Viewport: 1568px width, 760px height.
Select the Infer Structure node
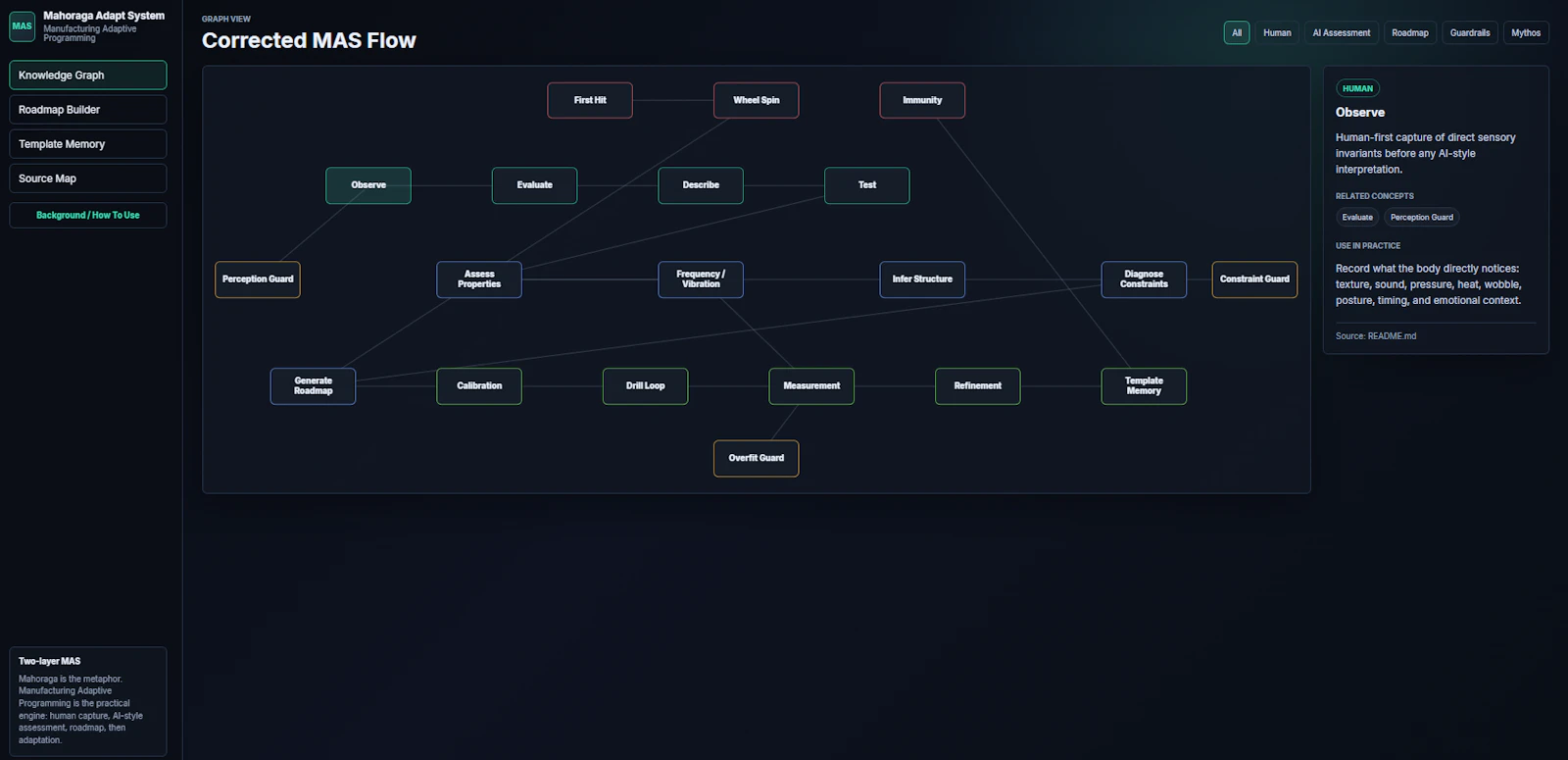(x=922, y=279)
